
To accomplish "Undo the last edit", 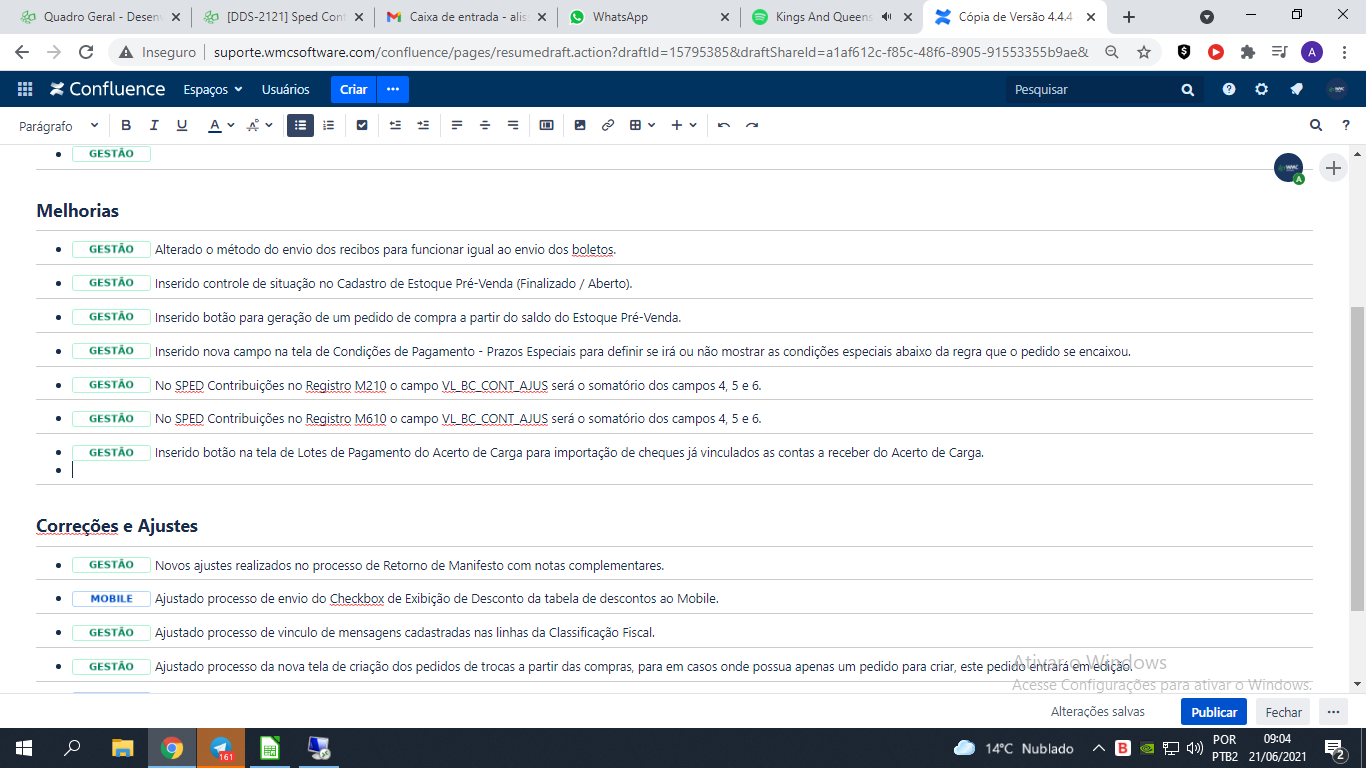I will click(x=724, y=125).
